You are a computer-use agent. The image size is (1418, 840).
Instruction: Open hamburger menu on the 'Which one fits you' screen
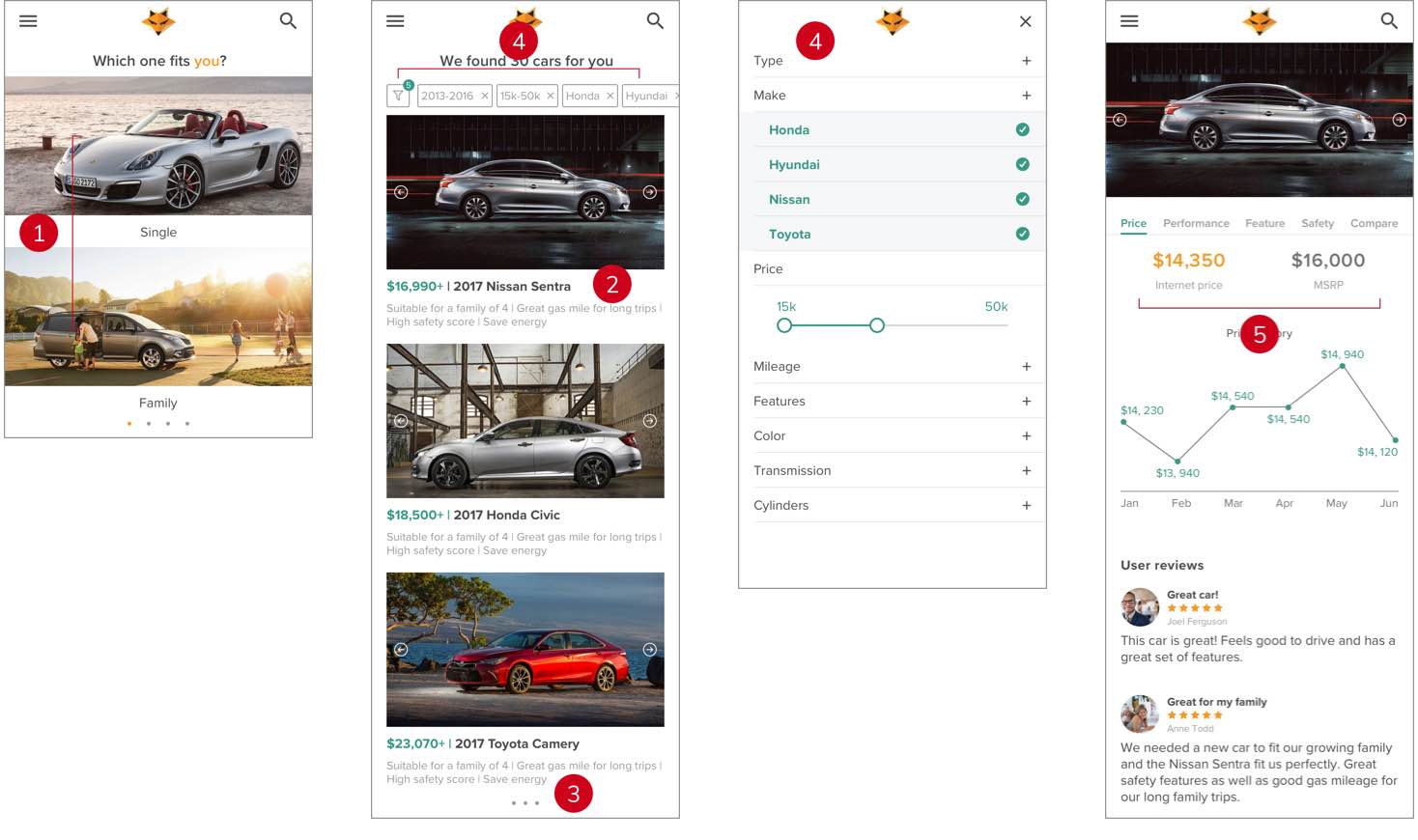[28, 20]
